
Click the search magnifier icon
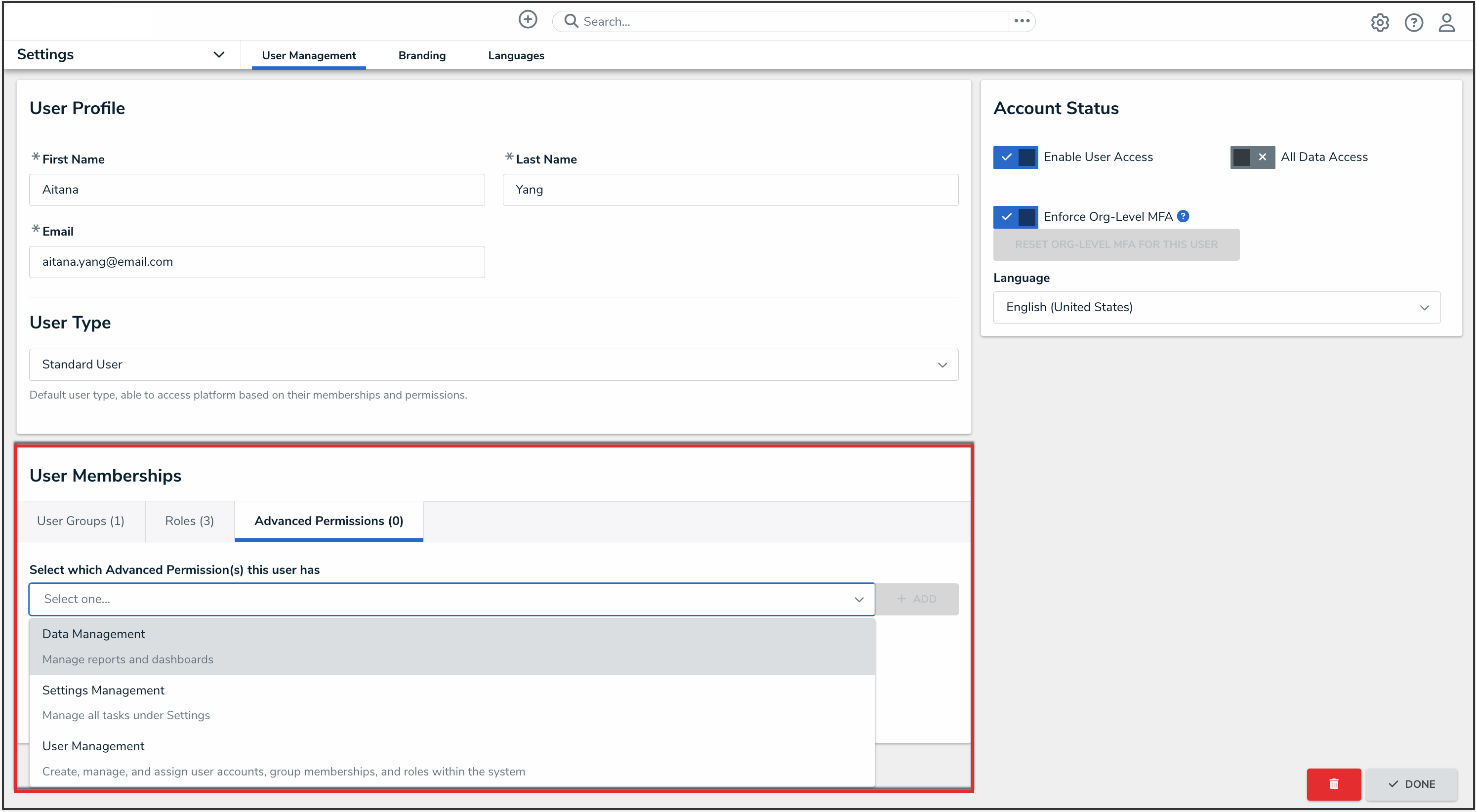(x=571, y=21)
